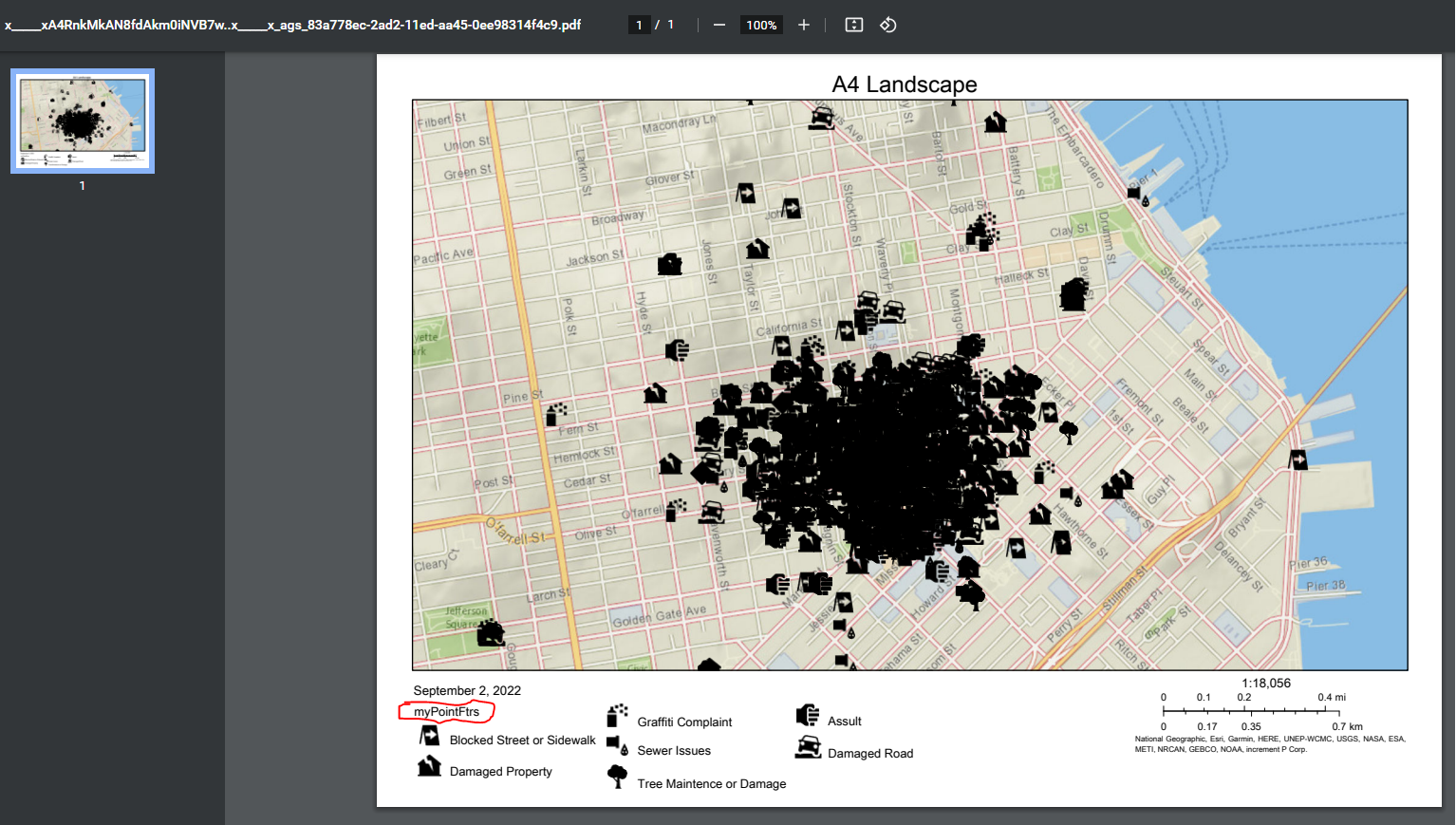
Task: Click the Tree Maintence or Damage tree icon
Action: pyautogui.click(x=618, y=778)
